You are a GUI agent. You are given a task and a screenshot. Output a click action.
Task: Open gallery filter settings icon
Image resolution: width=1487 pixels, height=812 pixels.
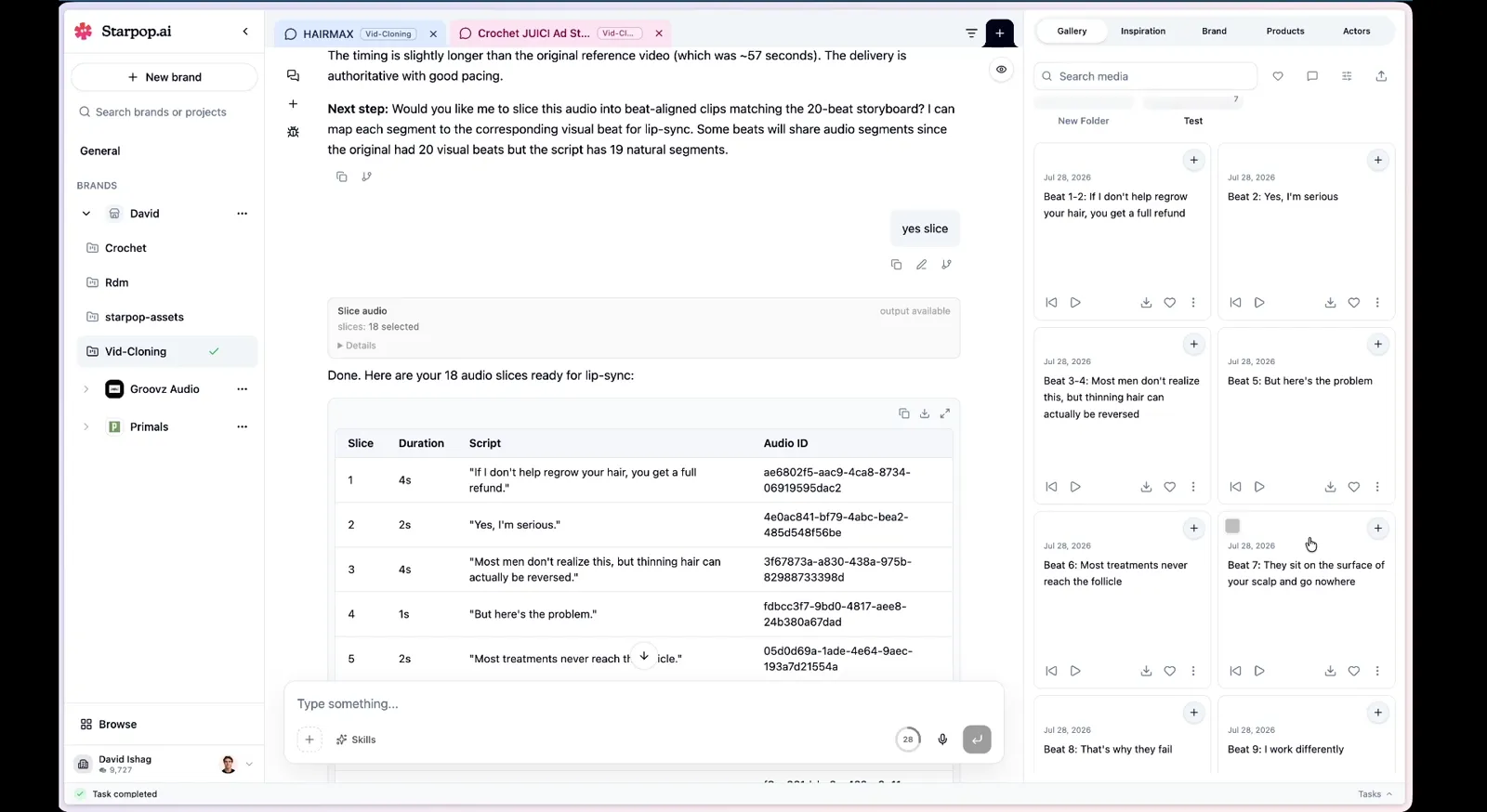(x=1347, y=76)
